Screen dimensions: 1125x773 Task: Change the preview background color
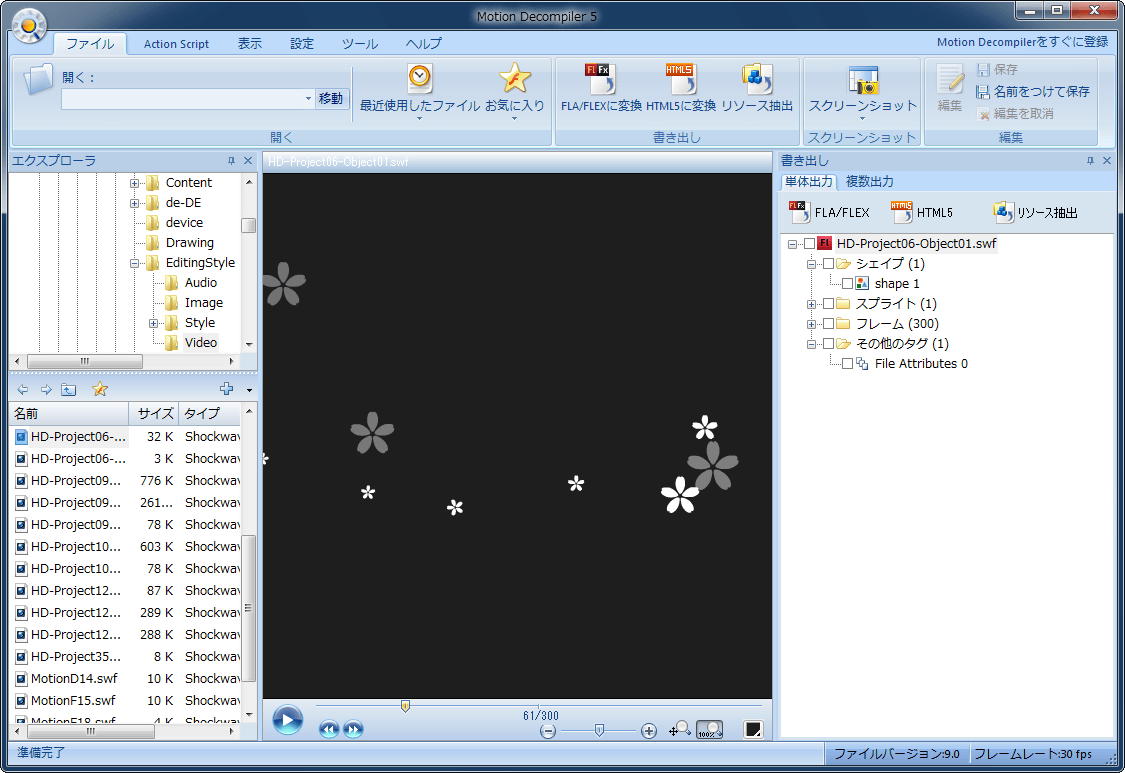753,729
